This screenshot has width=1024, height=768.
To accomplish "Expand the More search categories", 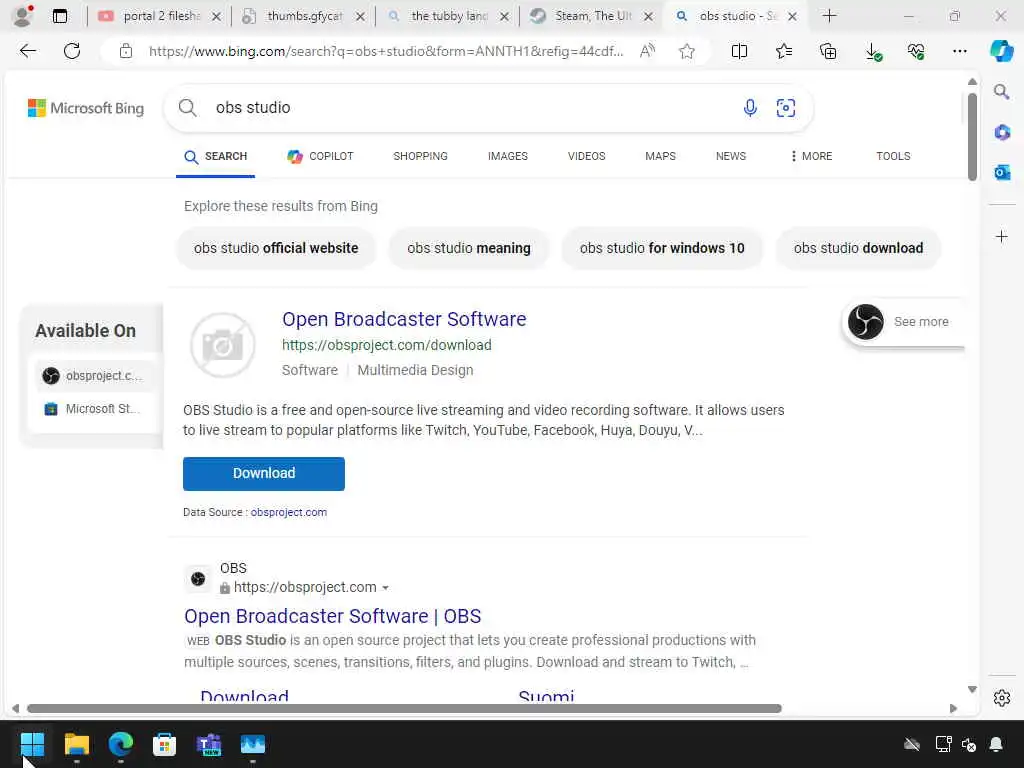I will pos(811,156).
